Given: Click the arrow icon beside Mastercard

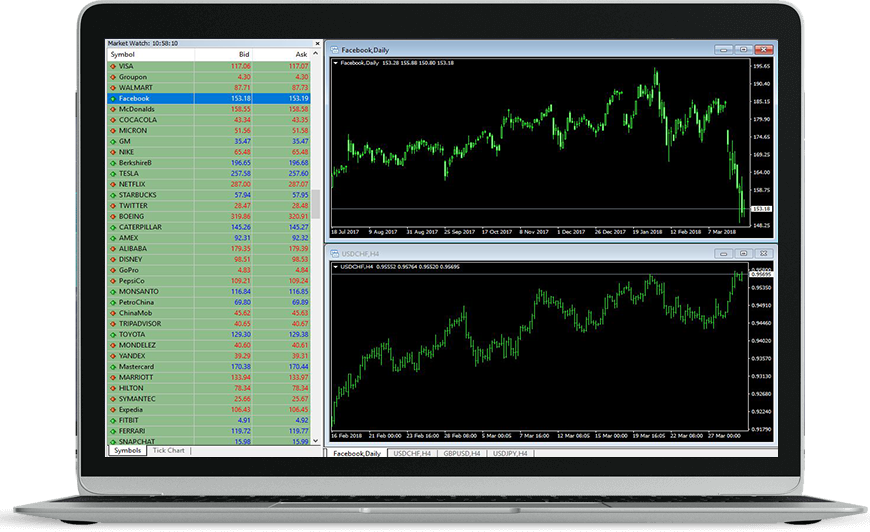Looking at the screenshot, I should pyautogui.click(x=113, y=367).
